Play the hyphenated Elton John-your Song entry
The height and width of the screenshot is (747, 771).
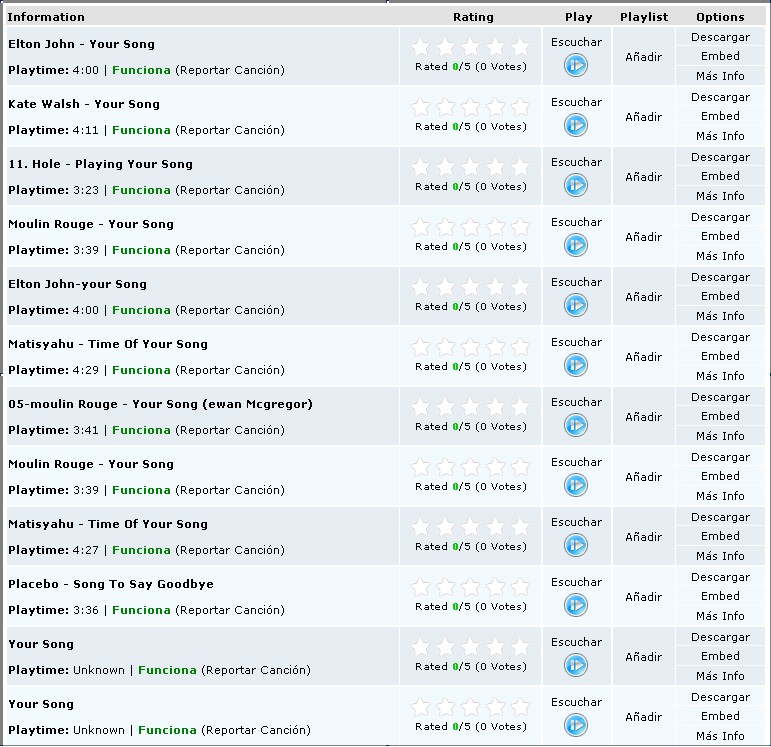point(576,305)
